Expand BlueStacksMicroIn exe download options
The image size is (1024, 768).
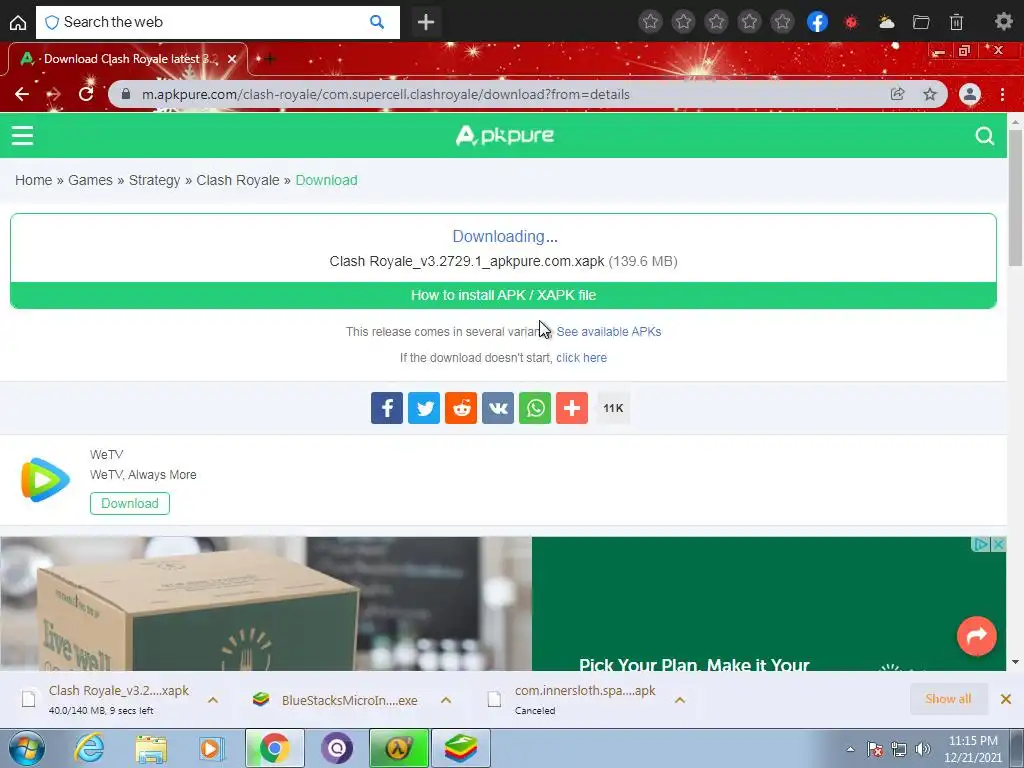[x=446, y=700]
